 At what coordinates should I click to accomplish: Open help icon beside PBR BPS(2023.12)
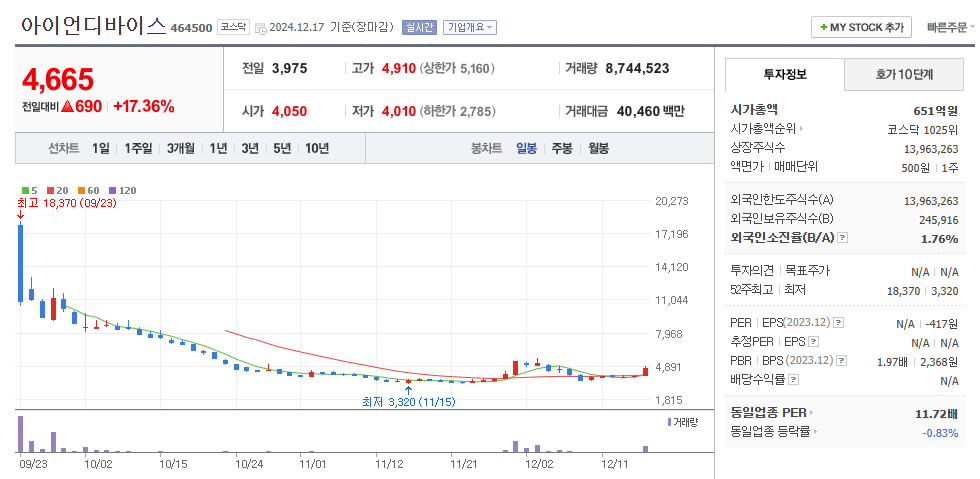(x=842, y=361)
